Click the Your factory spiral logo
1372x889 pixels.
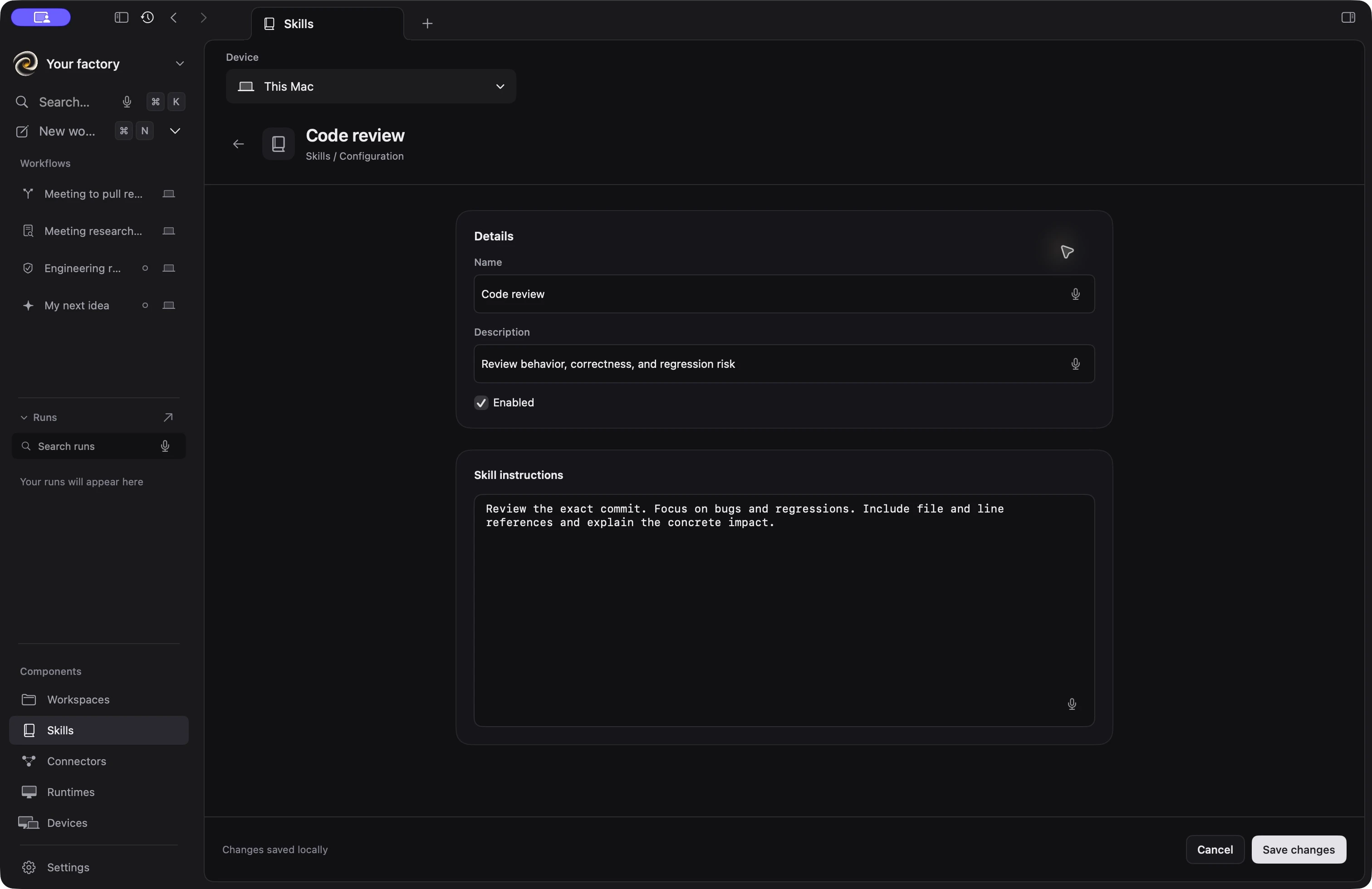pyautogui.click(x=26, y=63)
